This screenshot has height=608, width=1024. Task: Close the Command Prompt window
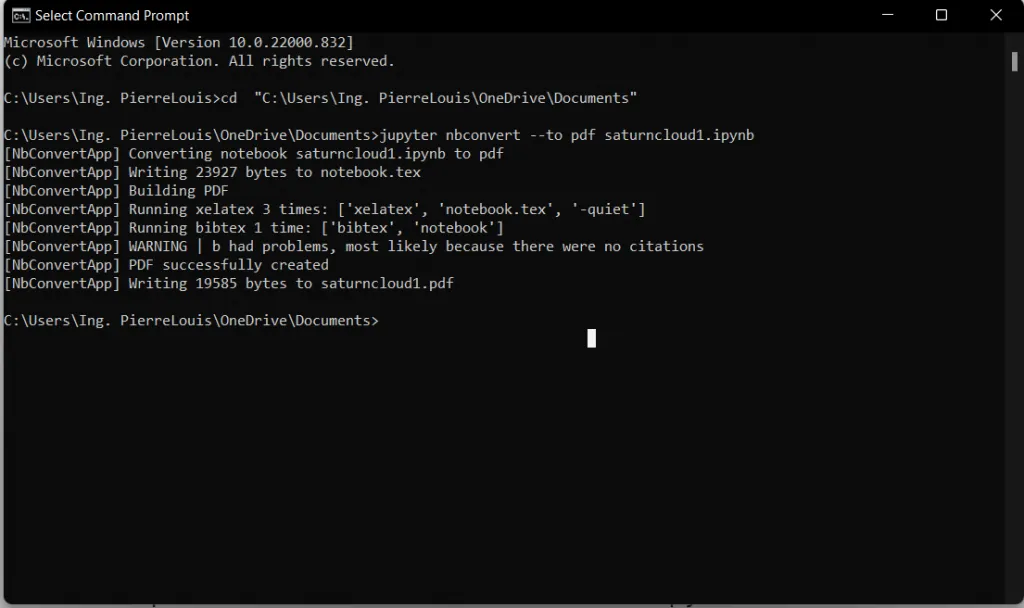click(x=995, y=15)
